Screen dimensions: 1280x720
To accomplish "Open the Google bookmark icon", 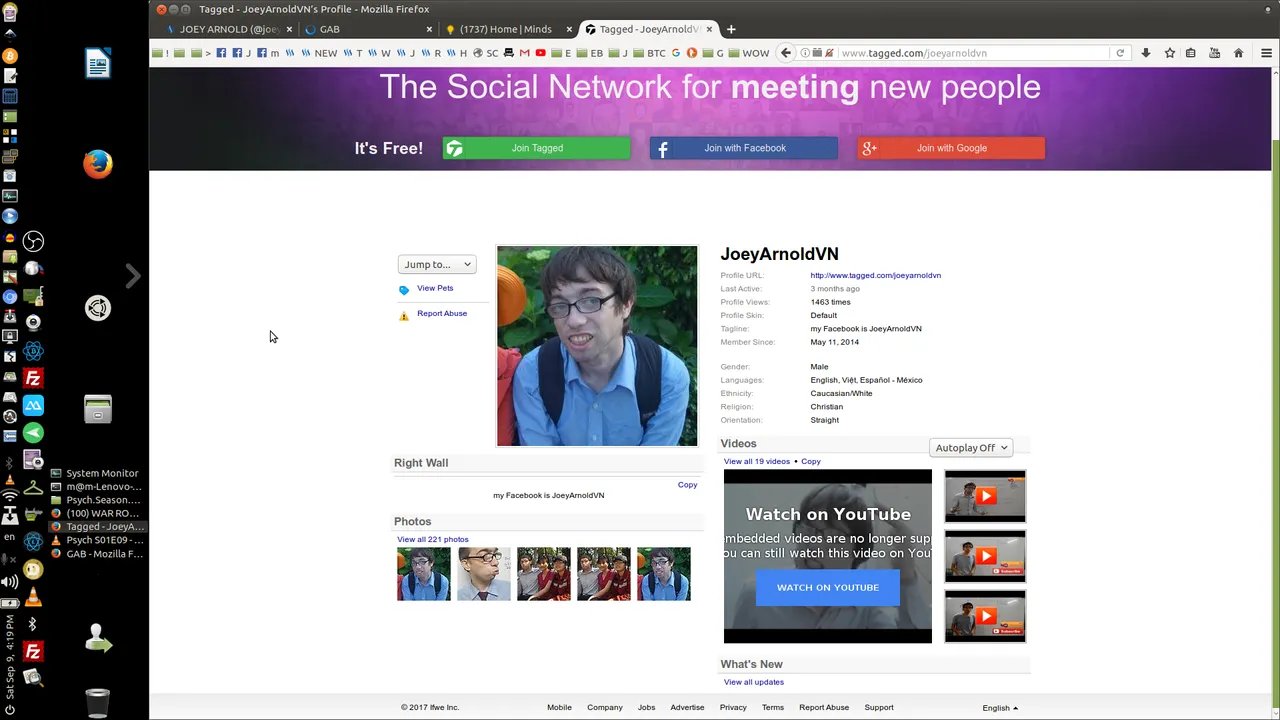I will pos(676,53).
